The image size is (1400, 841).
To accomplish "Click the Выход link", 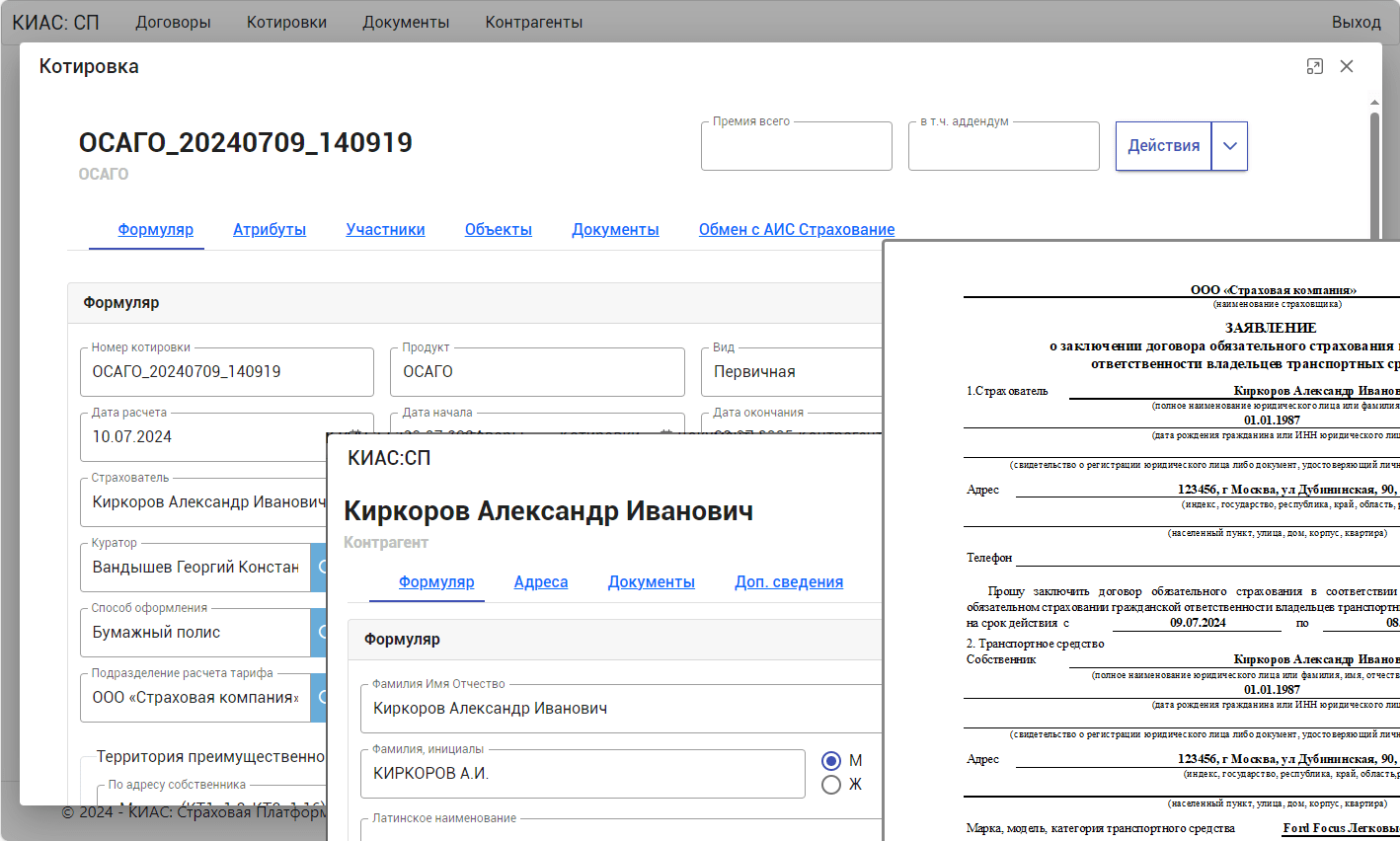I will coord(1356,22).
